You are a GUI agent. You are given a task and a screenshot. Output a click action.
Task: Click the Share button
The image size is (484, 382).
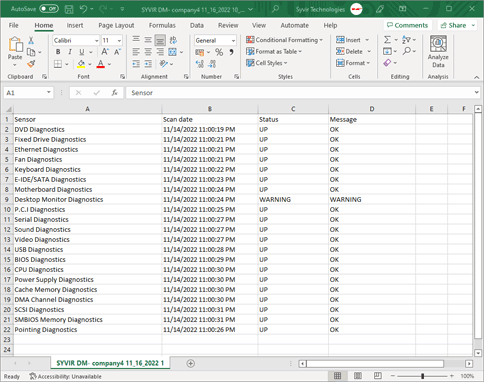pyautogui.click(x=457, y=25)
